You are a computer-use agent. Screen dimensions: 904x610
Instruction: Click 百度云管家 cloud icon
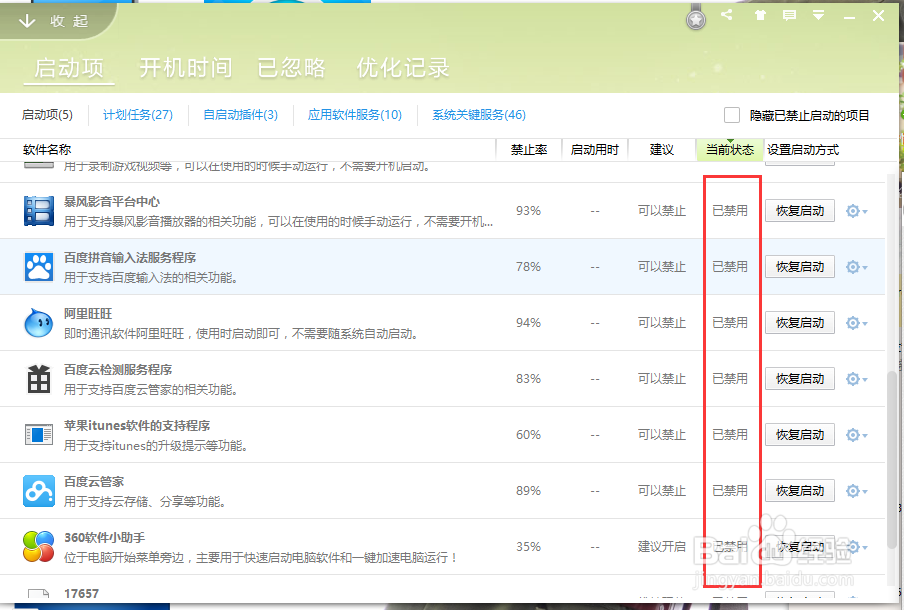pyautogui.click(x=39, y=491)
